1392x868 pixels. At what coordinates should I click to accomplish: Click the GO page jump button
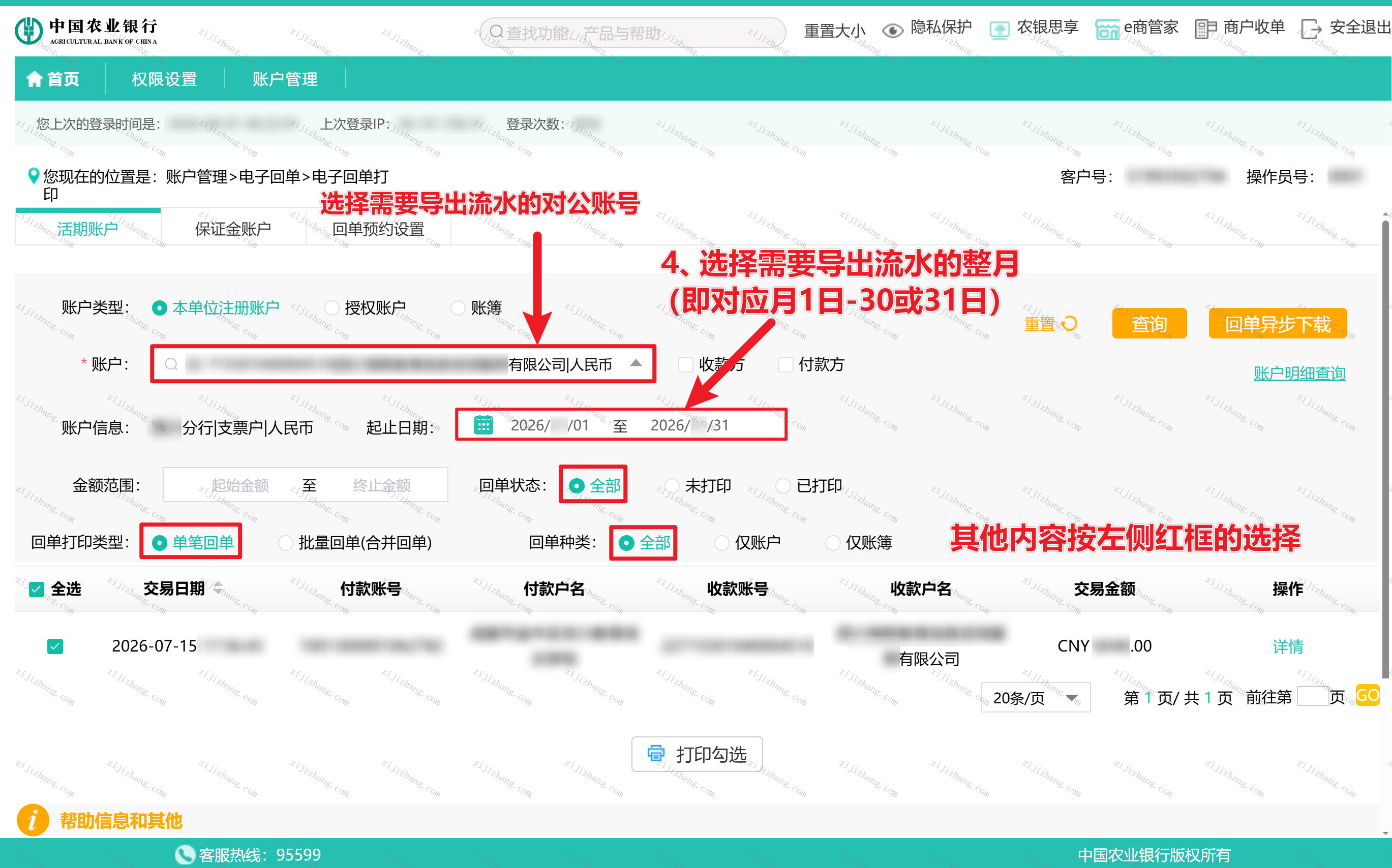[1367, 696]
